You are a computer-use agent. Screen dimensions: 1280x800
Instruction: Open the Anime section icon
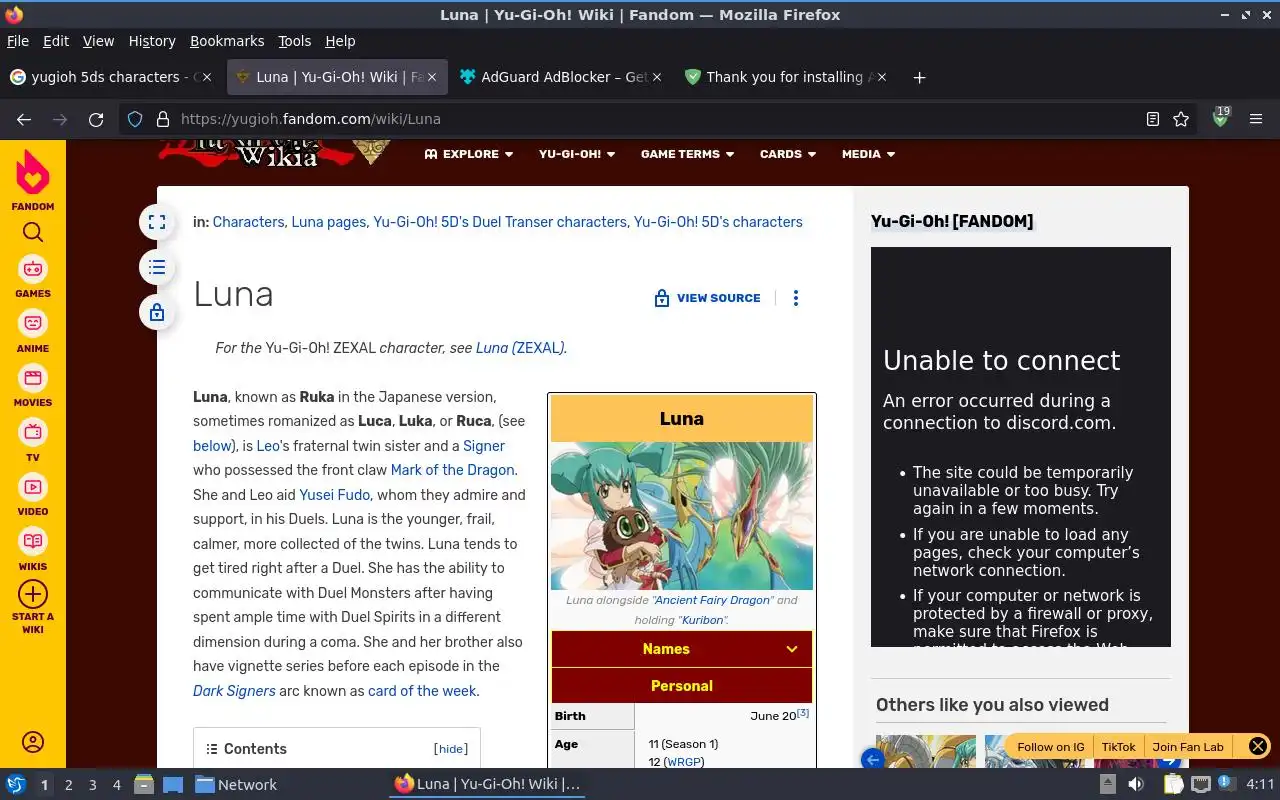[33, 323]
